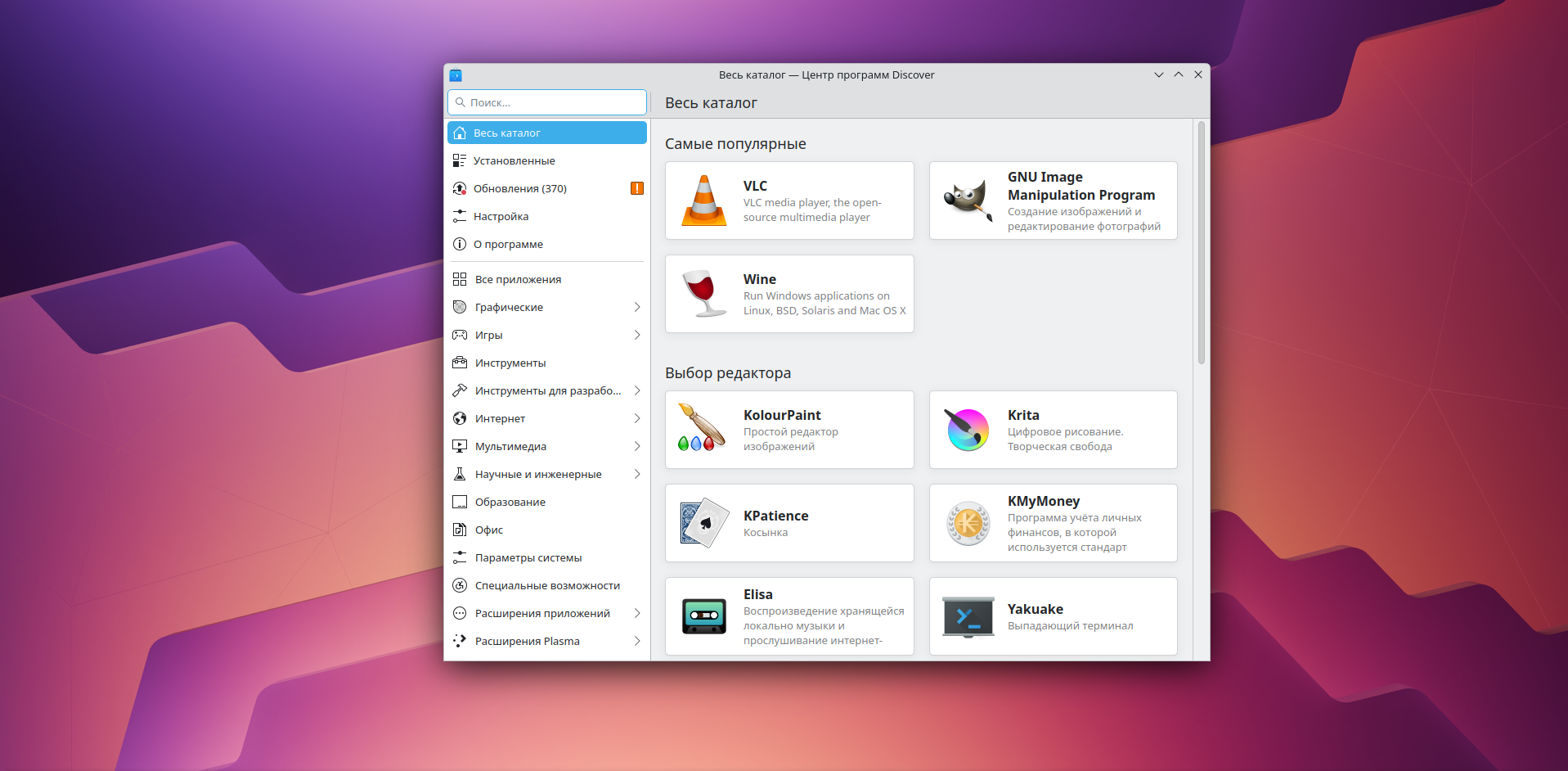The width and height of the screenshot is (1568, 771).
Task: Open the Krita app title
Action: tap(1023, 415)
